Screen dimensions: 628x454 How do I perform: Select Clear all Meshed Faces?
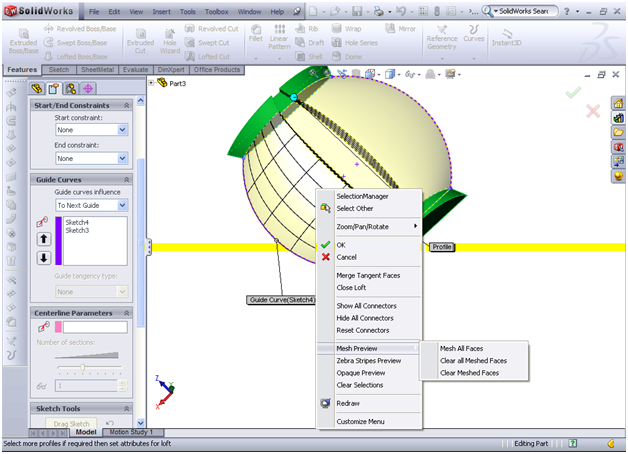tap(475, 361)
